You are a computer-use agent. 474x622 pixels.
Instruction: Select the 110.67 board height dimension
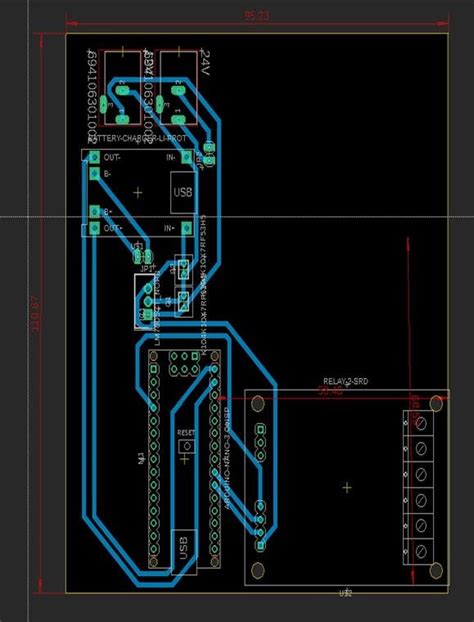click(x=34, y=315)
